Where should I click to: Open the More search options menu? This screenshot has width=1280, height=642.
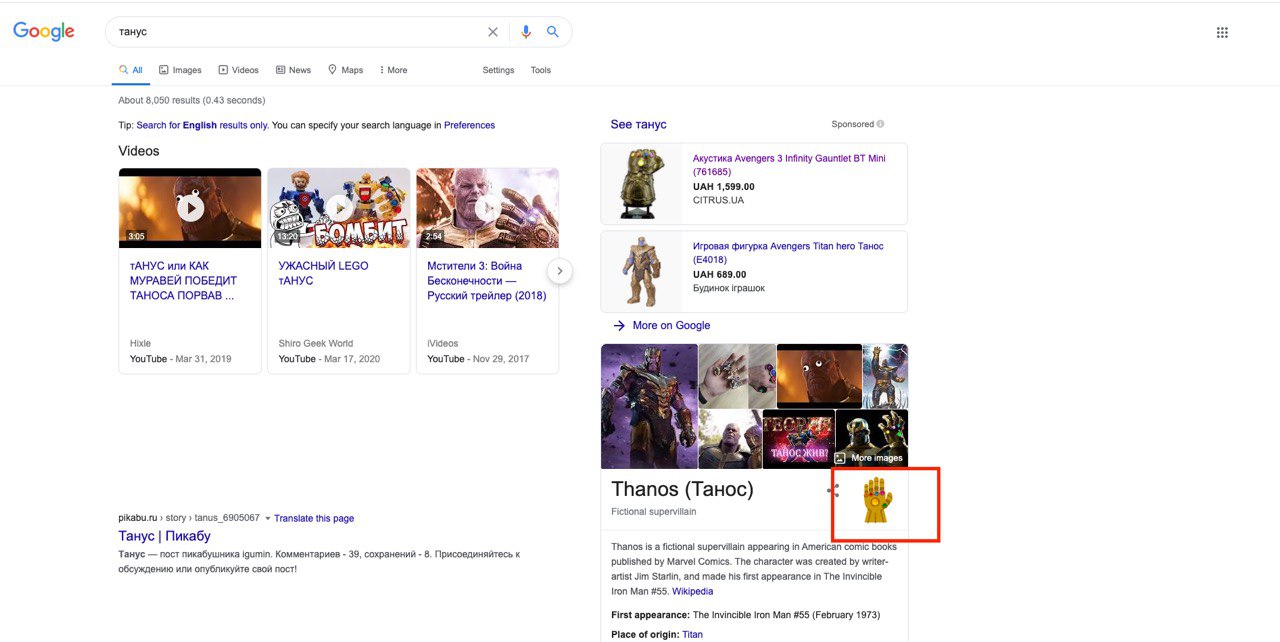coord(393,70)
